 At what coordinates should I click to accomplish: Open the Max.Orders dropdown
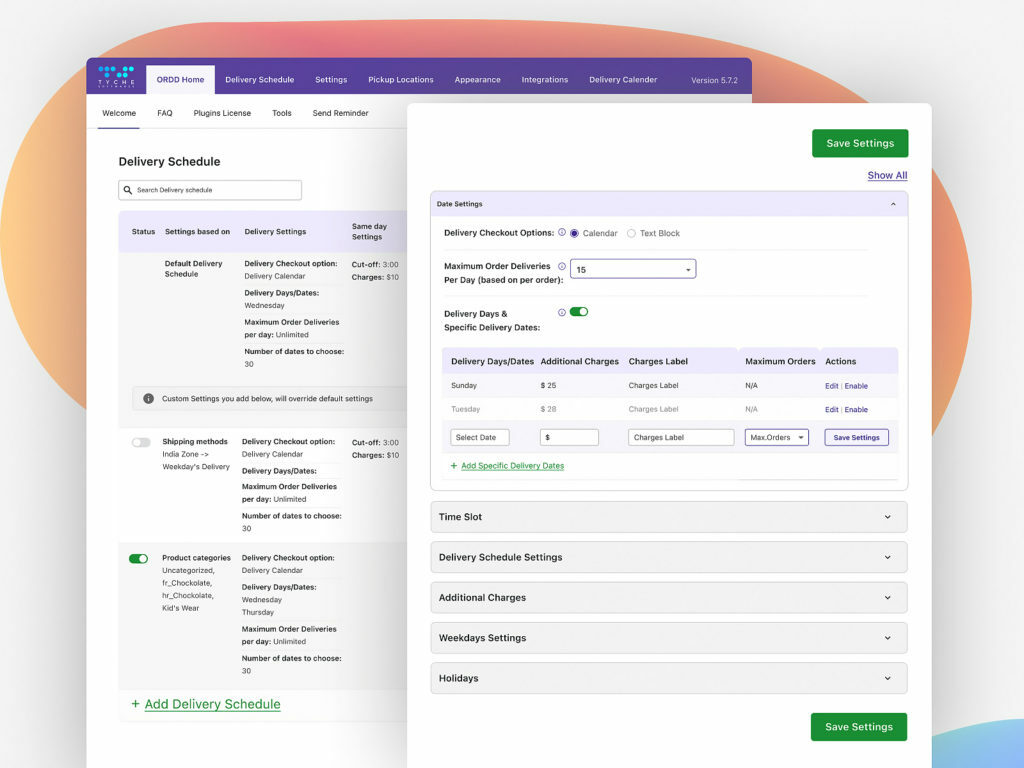(777, 437)
